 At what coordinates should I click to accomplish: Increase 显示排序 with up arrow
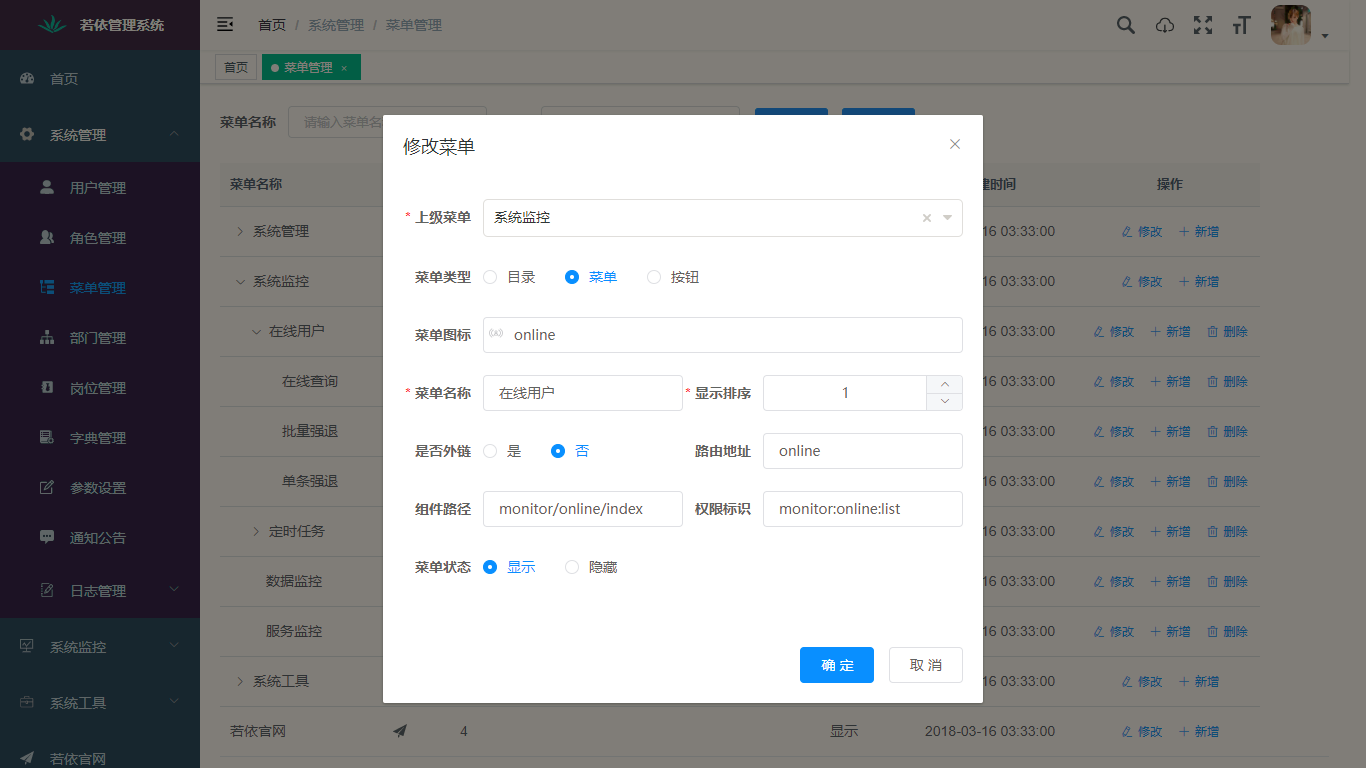(x=945, y=384)
